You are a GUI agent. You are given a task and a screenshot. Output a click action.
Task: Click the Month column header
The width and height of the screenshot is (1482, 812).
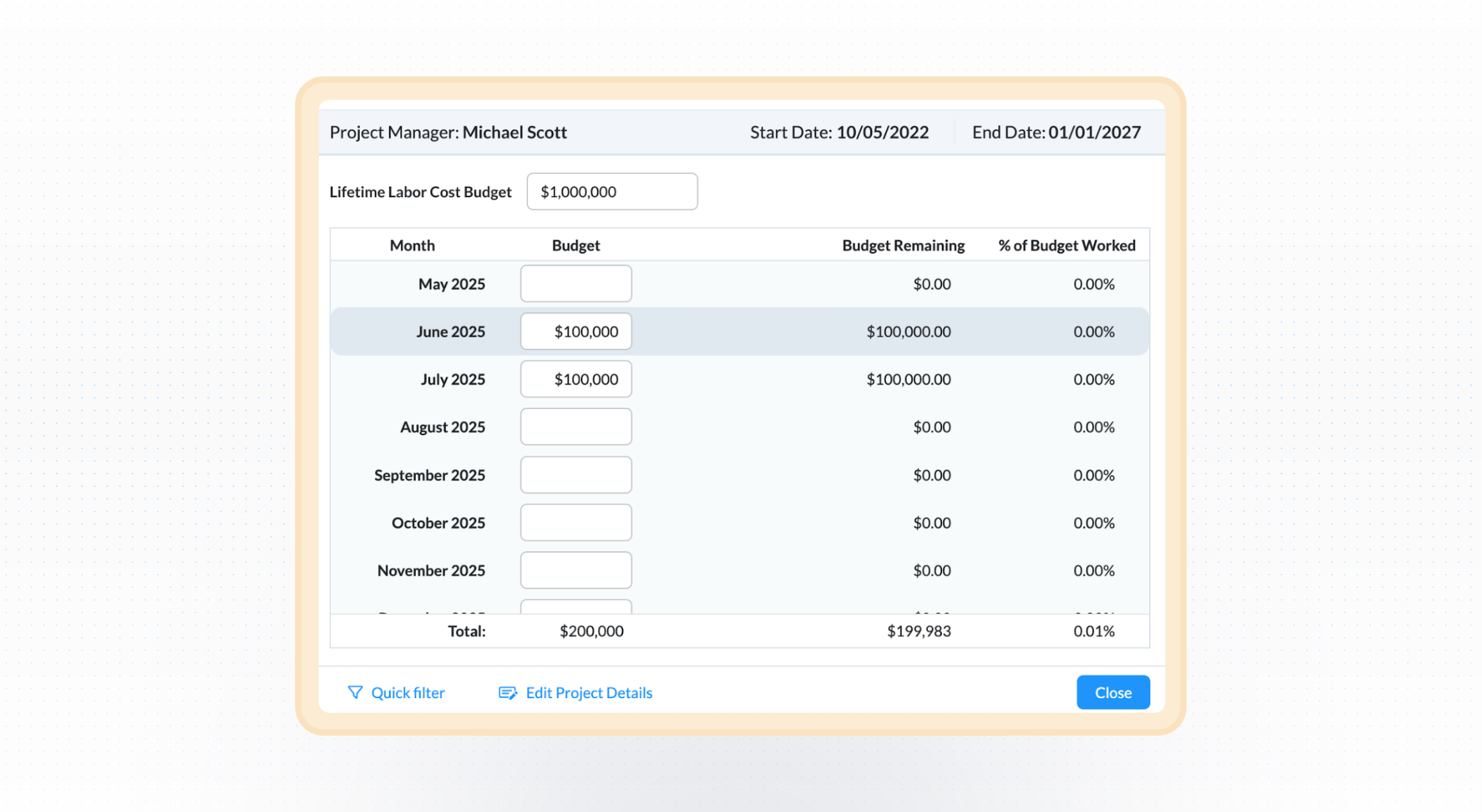pos(412,245)
